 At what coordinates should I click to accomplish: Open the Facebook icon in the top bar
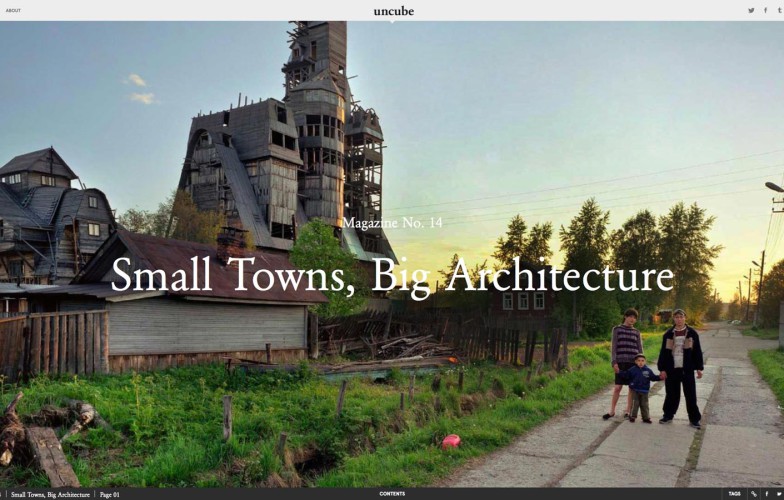pyautogui.click(x=766, y=11)
